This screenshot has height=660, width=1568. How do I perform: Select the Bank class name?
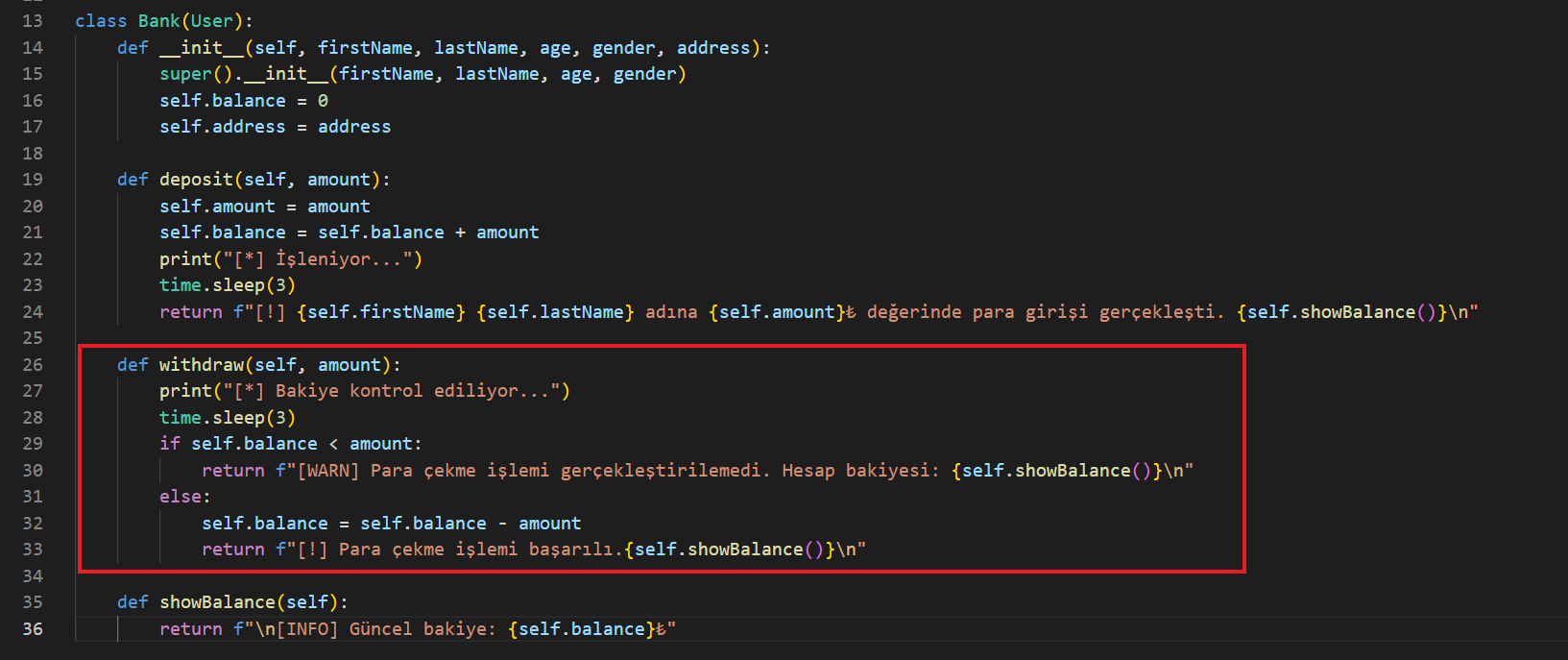[158, 21]
